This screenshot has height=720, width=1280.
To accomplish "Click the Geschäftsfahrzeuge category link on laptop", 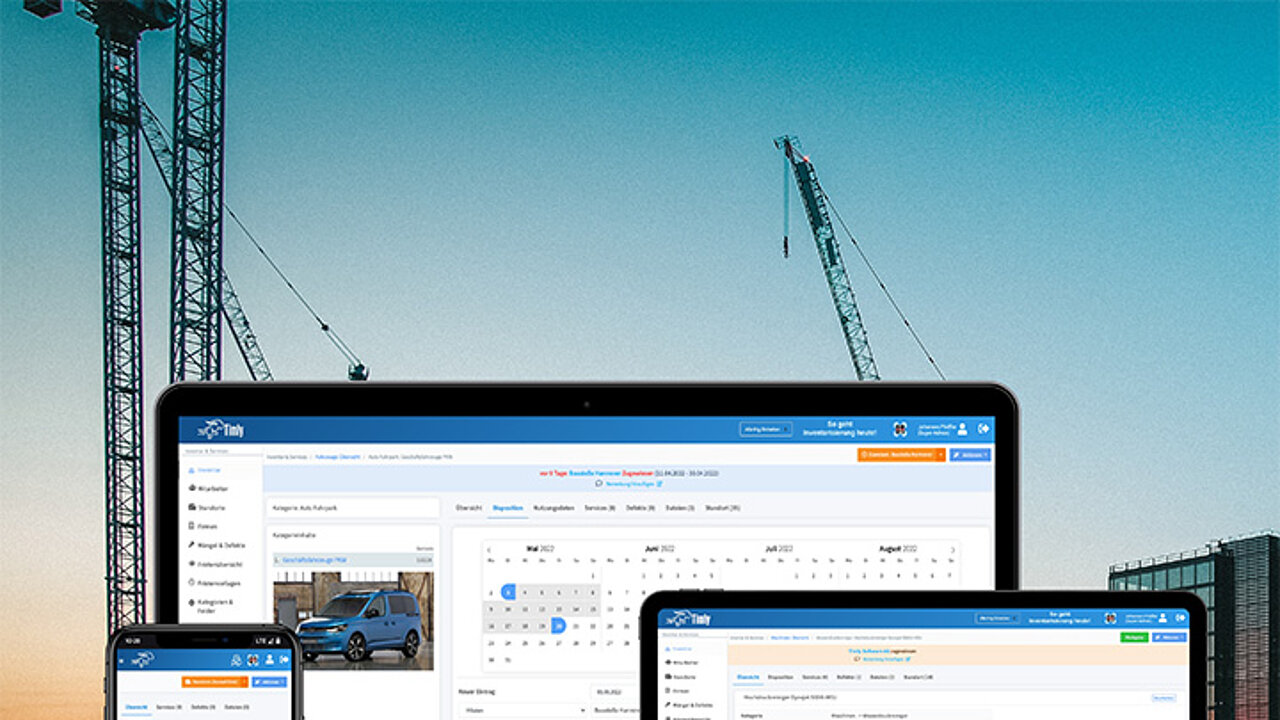I will [x=314, y=560].
